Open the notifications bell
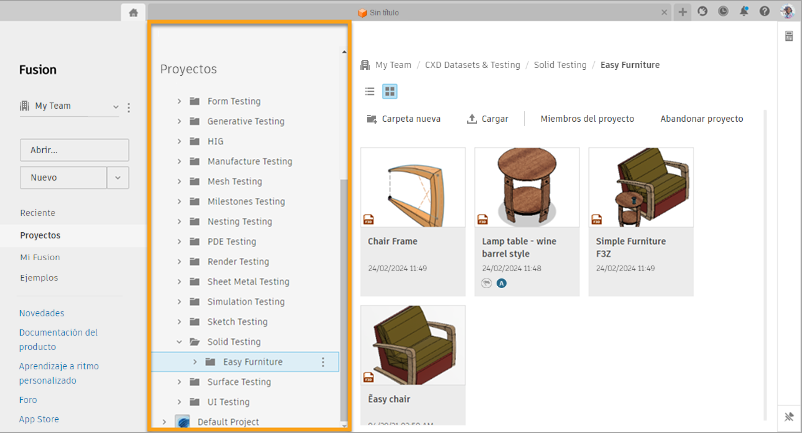 pyautogui.click(x=744, y=11)
